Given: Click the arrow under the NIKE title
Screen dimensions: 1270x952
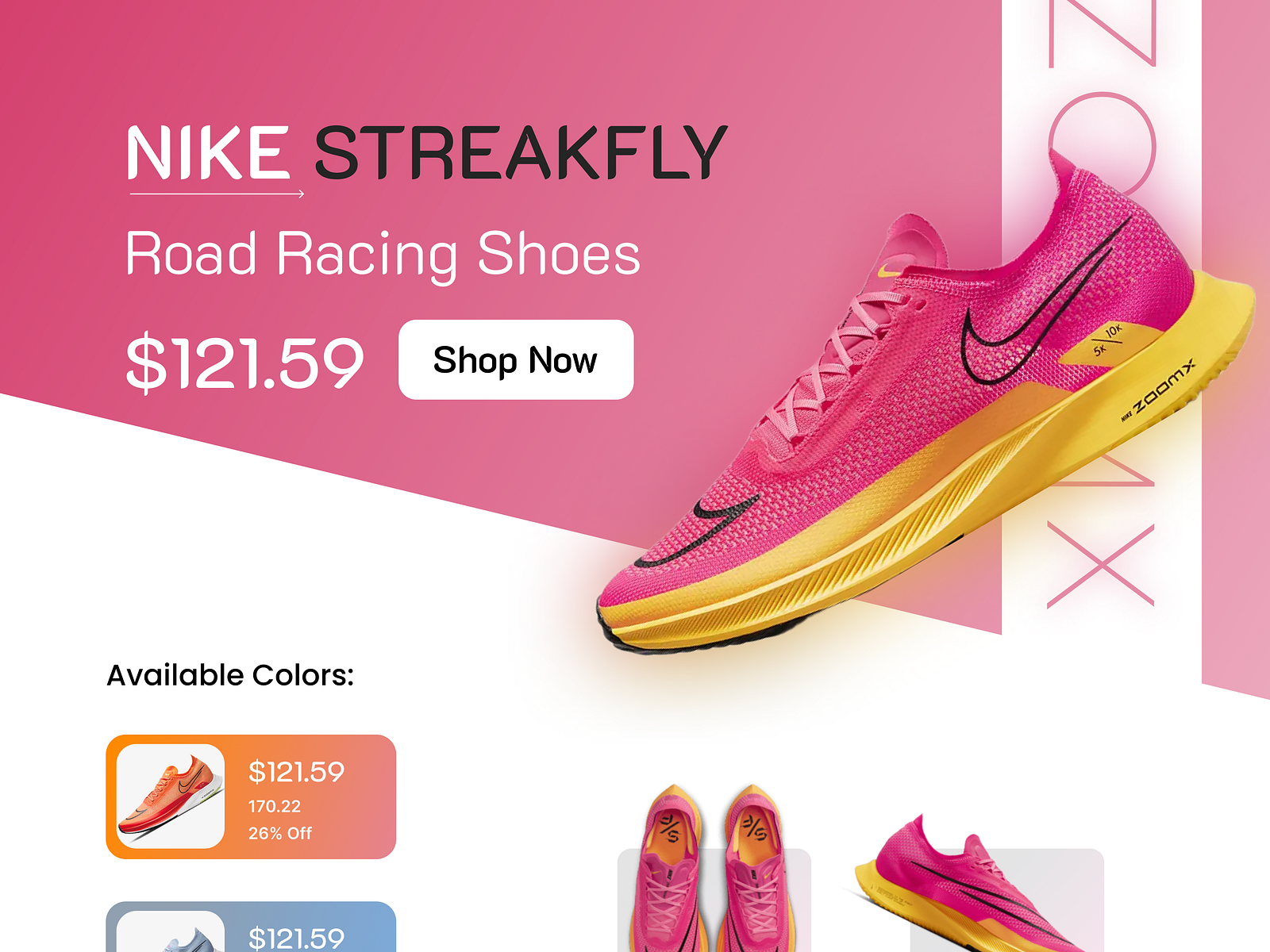Looking at the screenshot, I should (x=217, y=194).
